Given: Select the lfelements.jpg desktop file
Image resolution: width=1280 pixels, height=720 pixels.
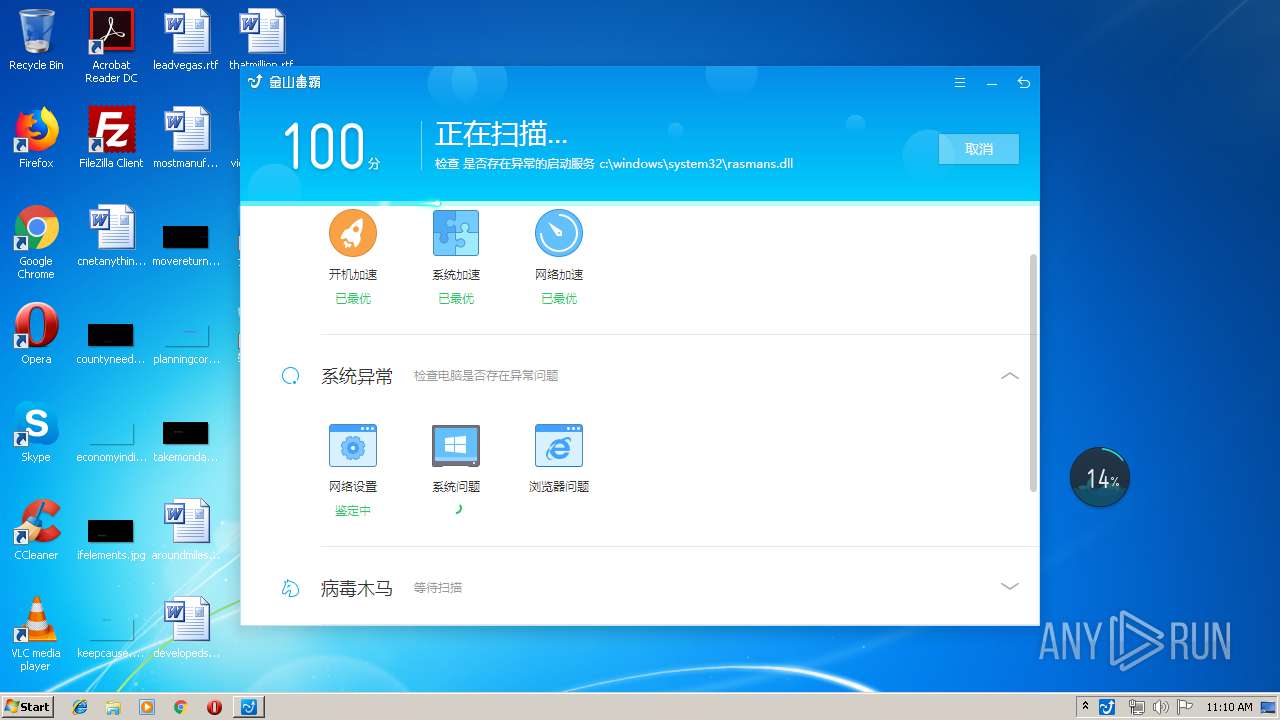Looking at the screenshot, I should [111, 538].
